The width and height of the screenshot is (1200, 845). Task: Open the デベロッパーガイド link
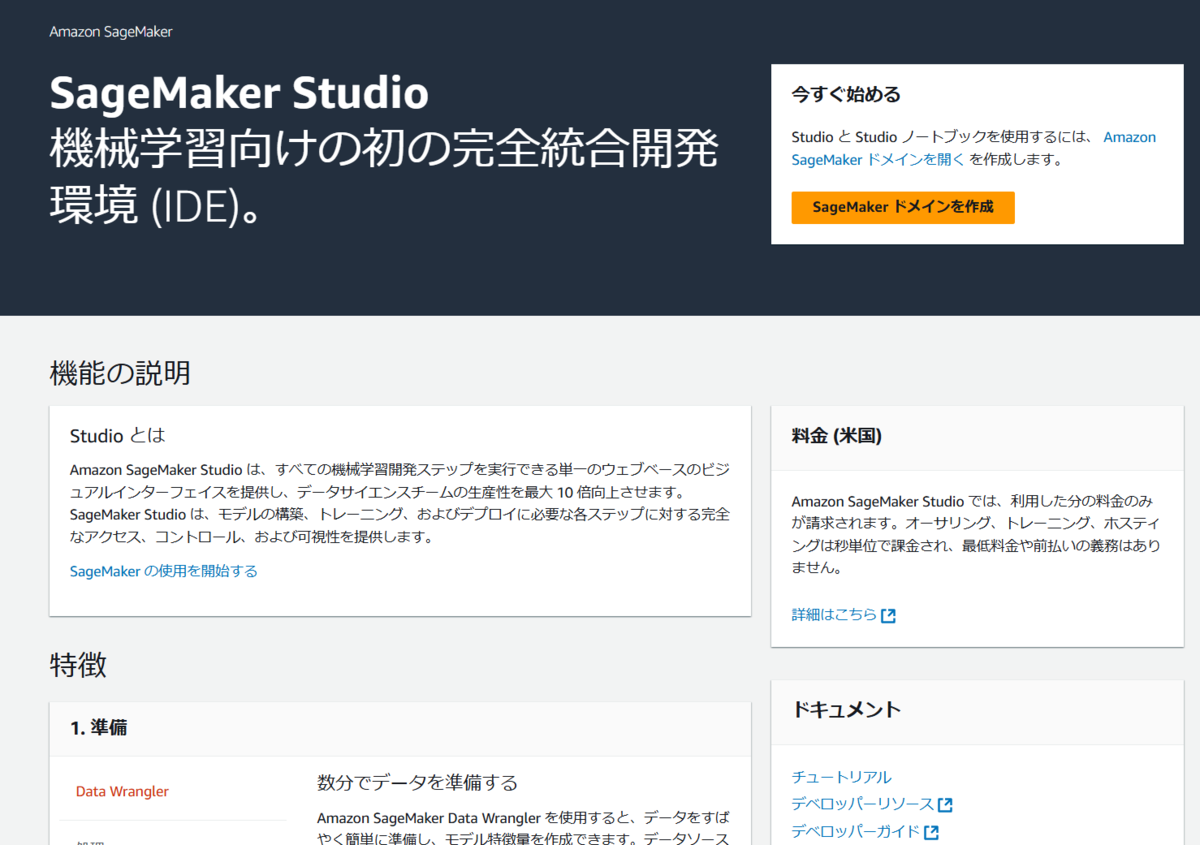(855, 831)
